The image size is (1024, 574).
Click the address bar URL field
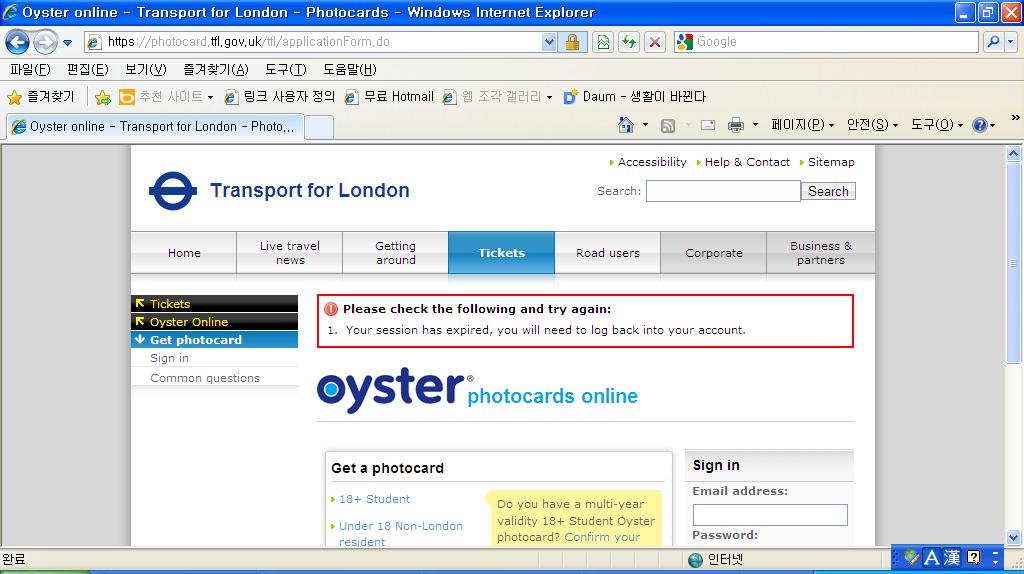(x=313, y=42)
